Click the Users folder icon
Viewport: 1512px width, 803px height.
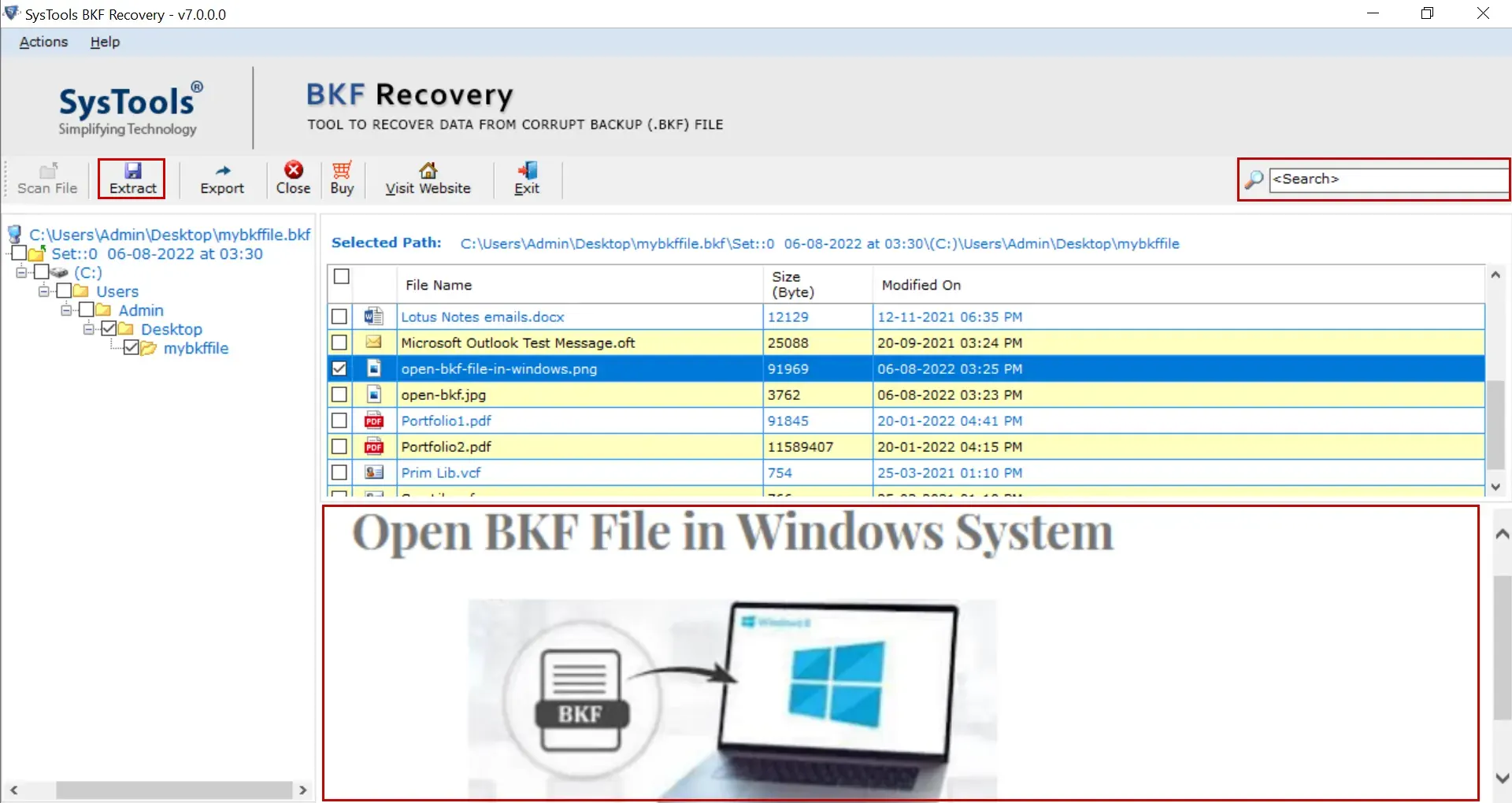(x=80, y=291)
